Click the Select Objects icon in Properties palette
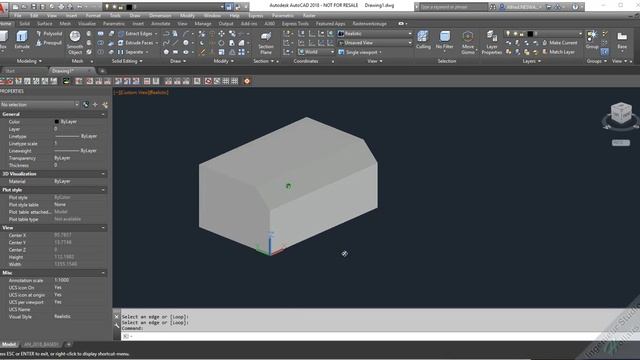Viewport: 640px width, 360px height. point(95,105)
